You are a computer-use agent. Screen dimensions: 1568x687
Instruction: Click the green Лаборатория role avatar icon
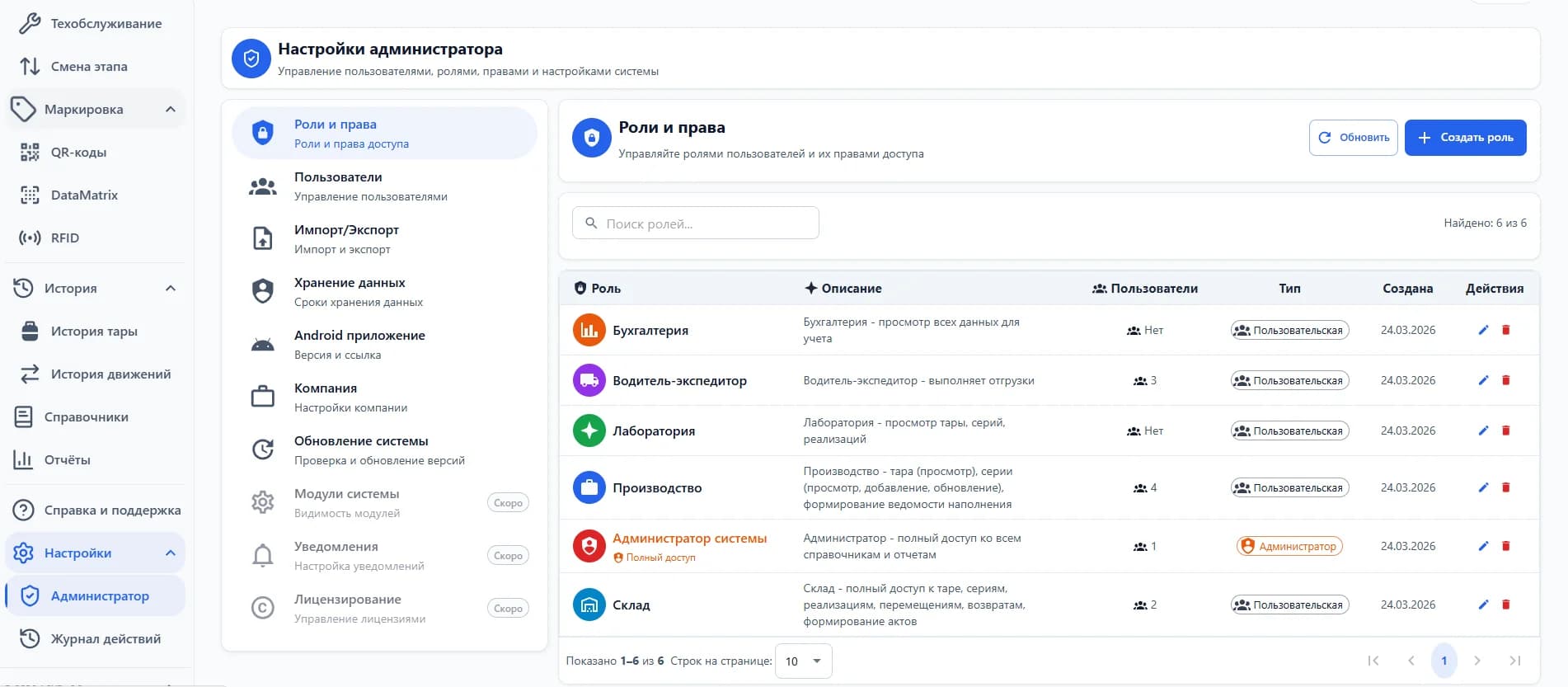click(589, 431)
